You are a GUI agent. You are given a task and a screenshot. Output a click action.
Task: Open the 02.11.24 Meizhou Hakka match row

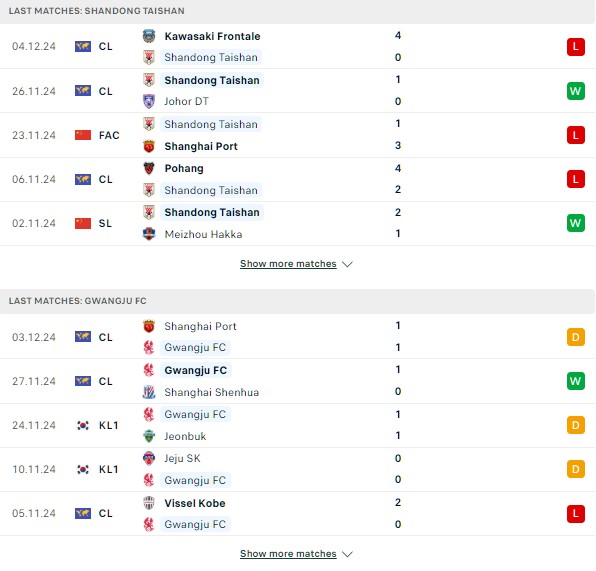(x=298, y=223)
